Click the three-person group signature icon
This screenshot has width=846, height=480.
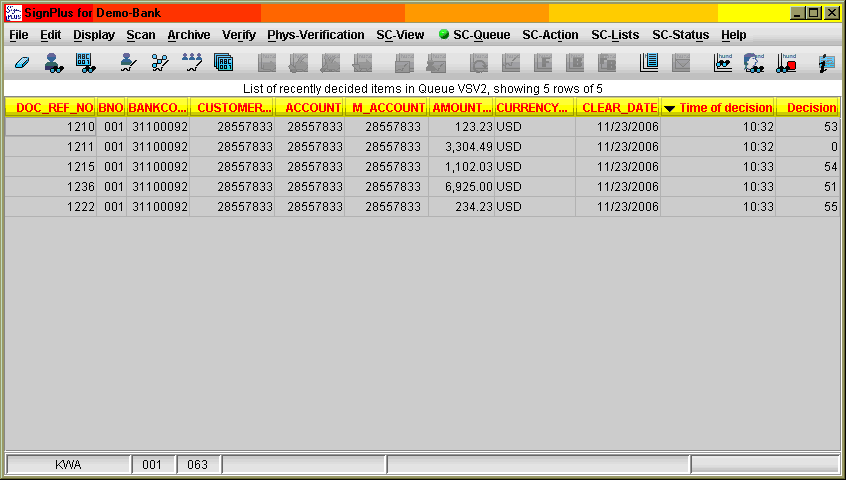(192, 63)
